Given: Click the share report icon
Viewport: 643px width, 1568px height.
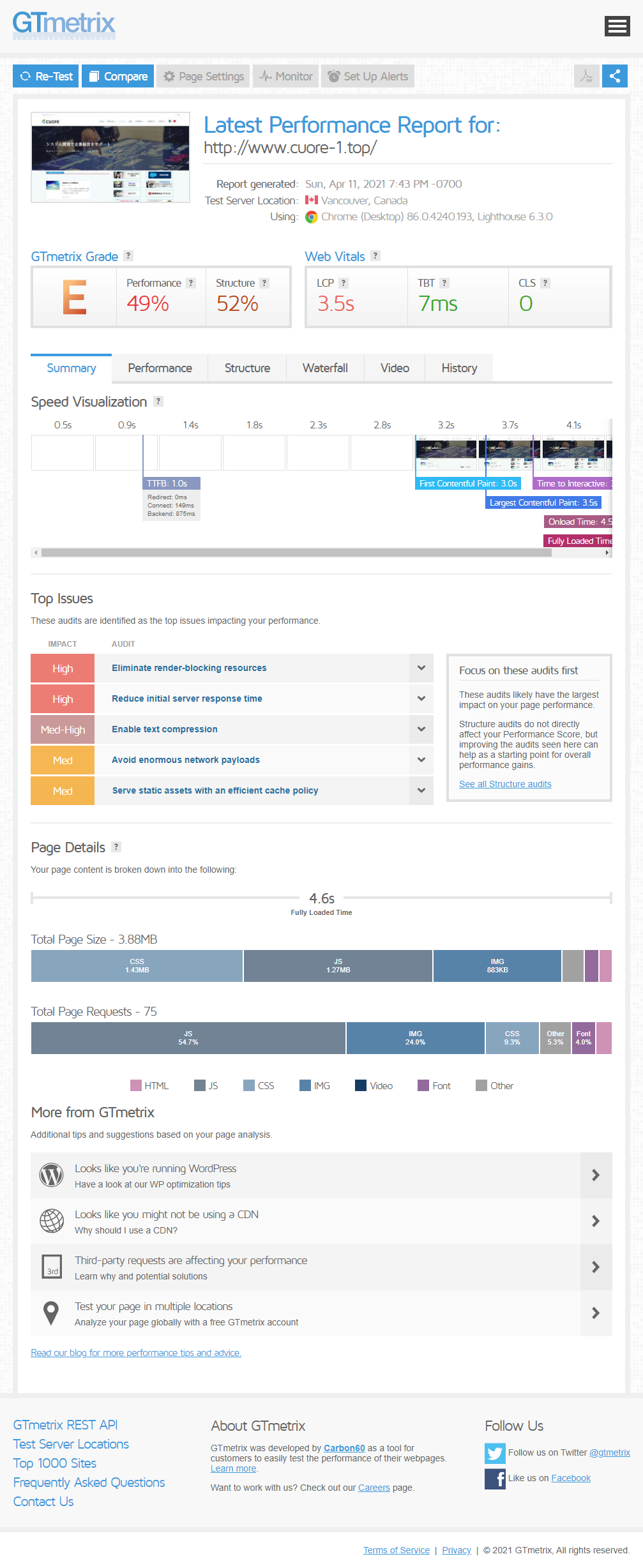Looking at the screenshot, I should pos(614,77).
